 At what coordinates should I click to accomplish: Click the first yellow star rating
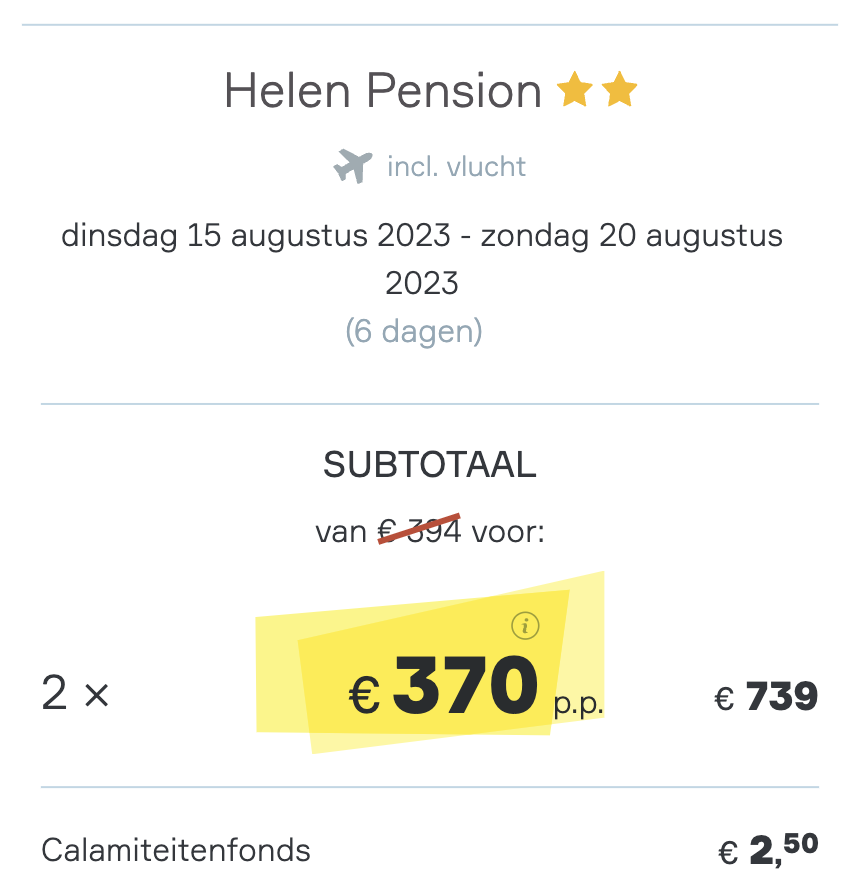574,89
